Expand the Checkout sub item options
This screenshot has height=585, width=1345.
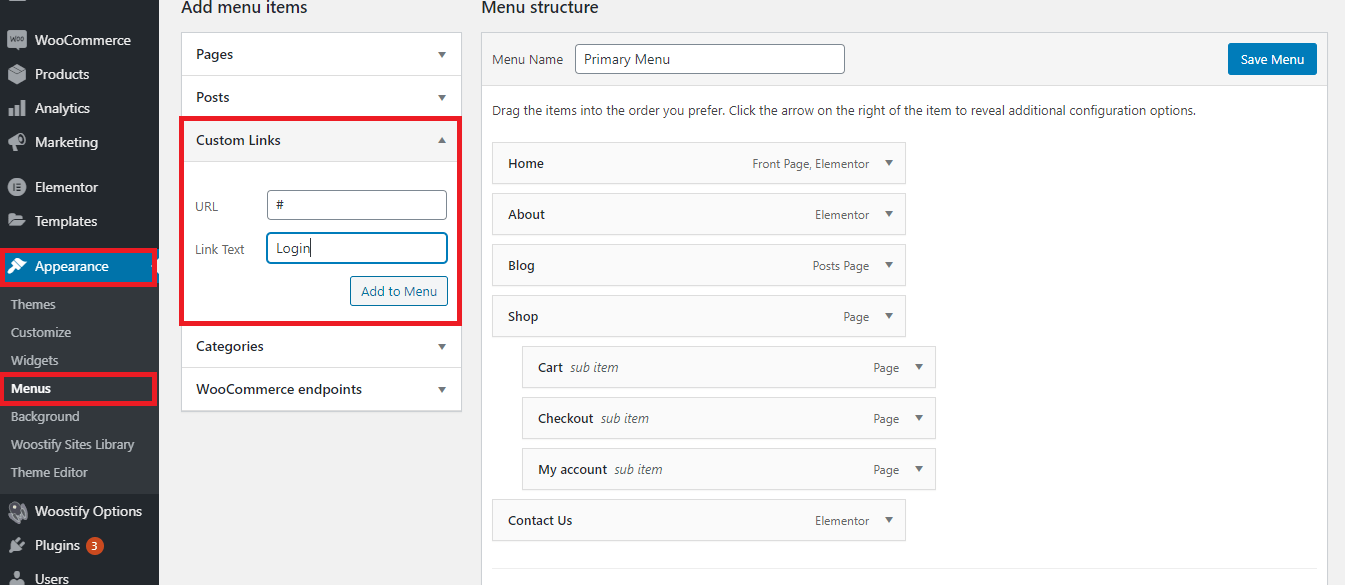pyautogui.click(x=919, y=418)
